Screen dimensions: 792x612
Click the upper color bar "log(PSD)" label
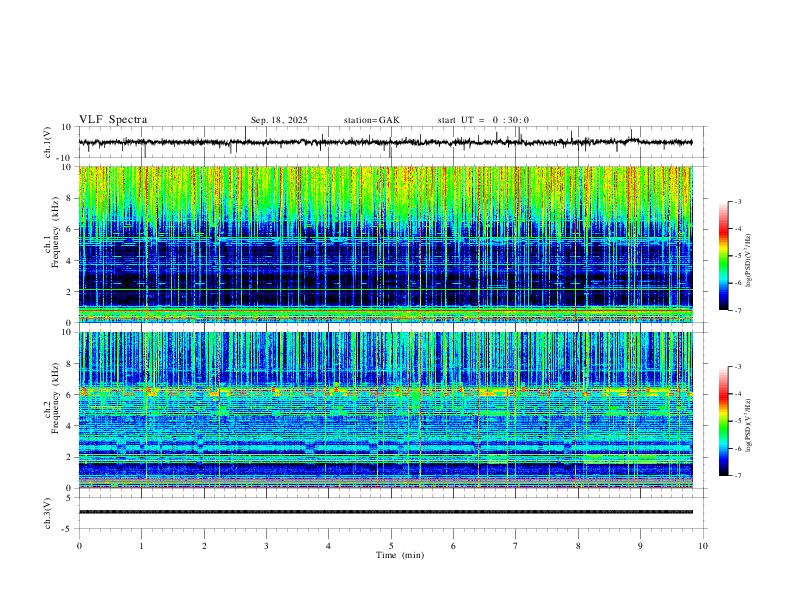tap(749, 261)
